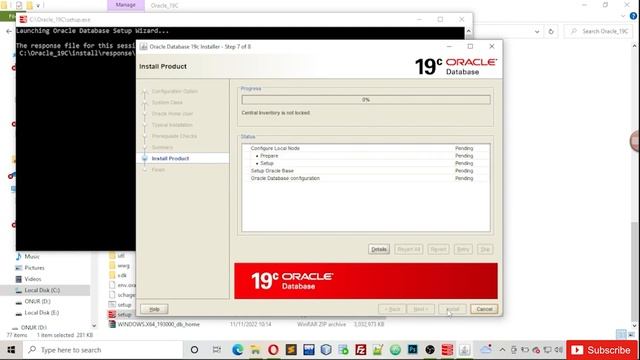The image size is (640, 360).
Task: Cancel the Oracle Database installation
Action: 484,309
